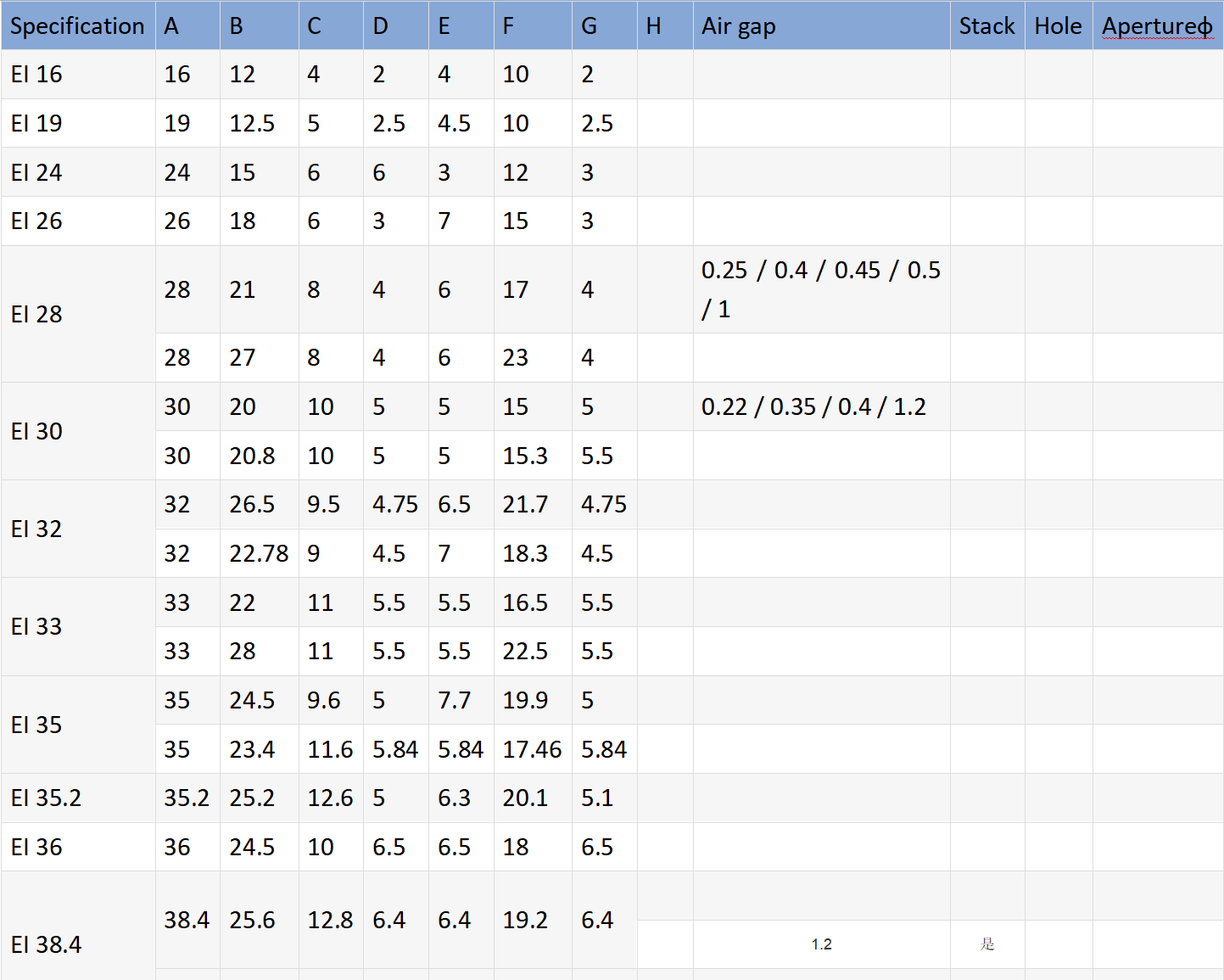Click the Specification column header
Viewport: 1224px width, 980px height.
tap(77, 26)
